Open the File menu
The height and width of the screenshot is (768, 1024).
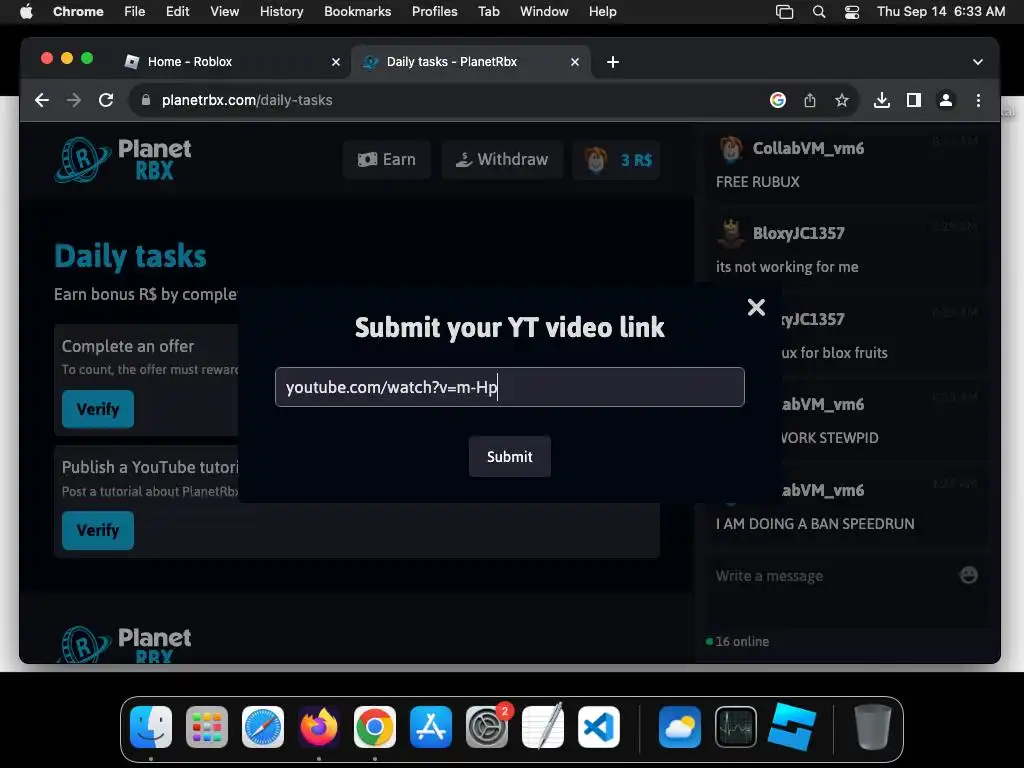tap(135, 11)
